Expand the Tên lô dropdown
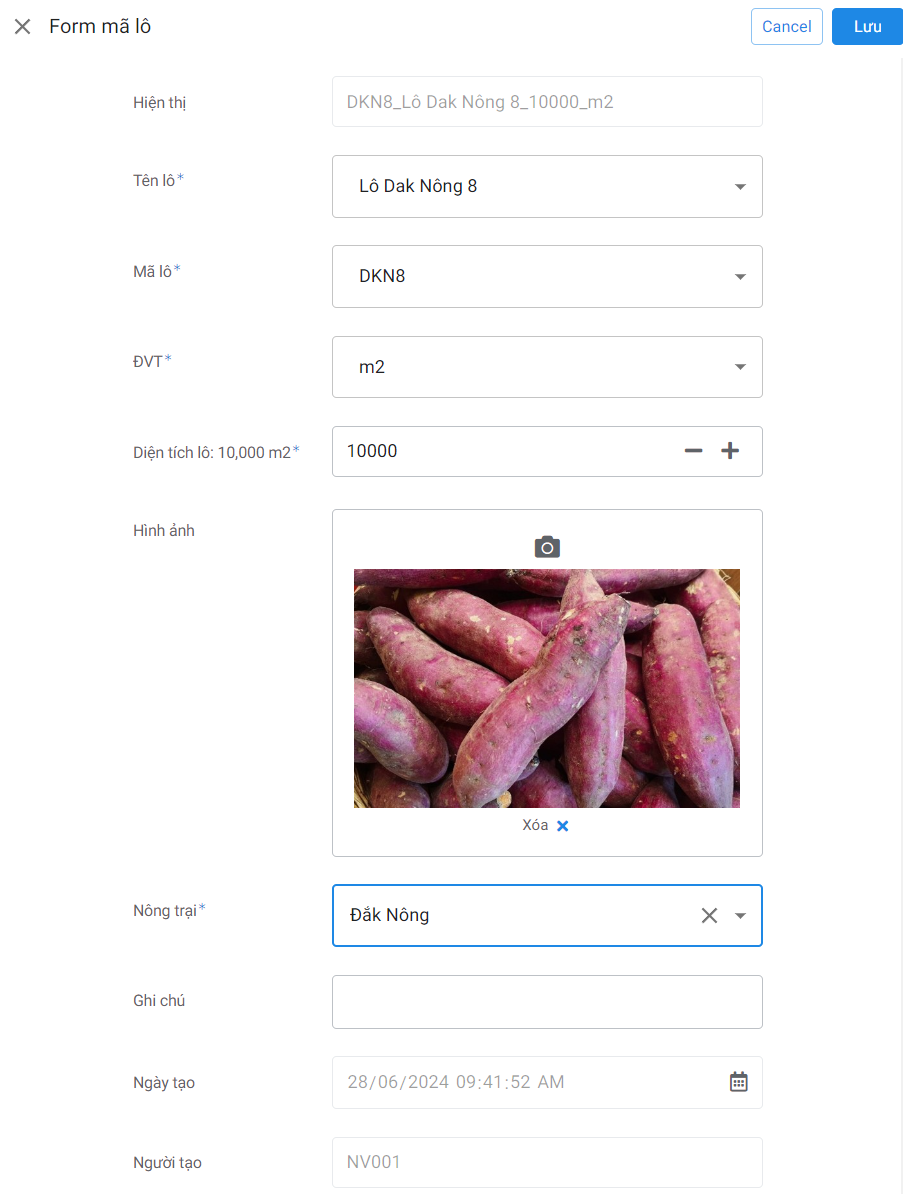The image size is (903, 1194). pos(740,186)
